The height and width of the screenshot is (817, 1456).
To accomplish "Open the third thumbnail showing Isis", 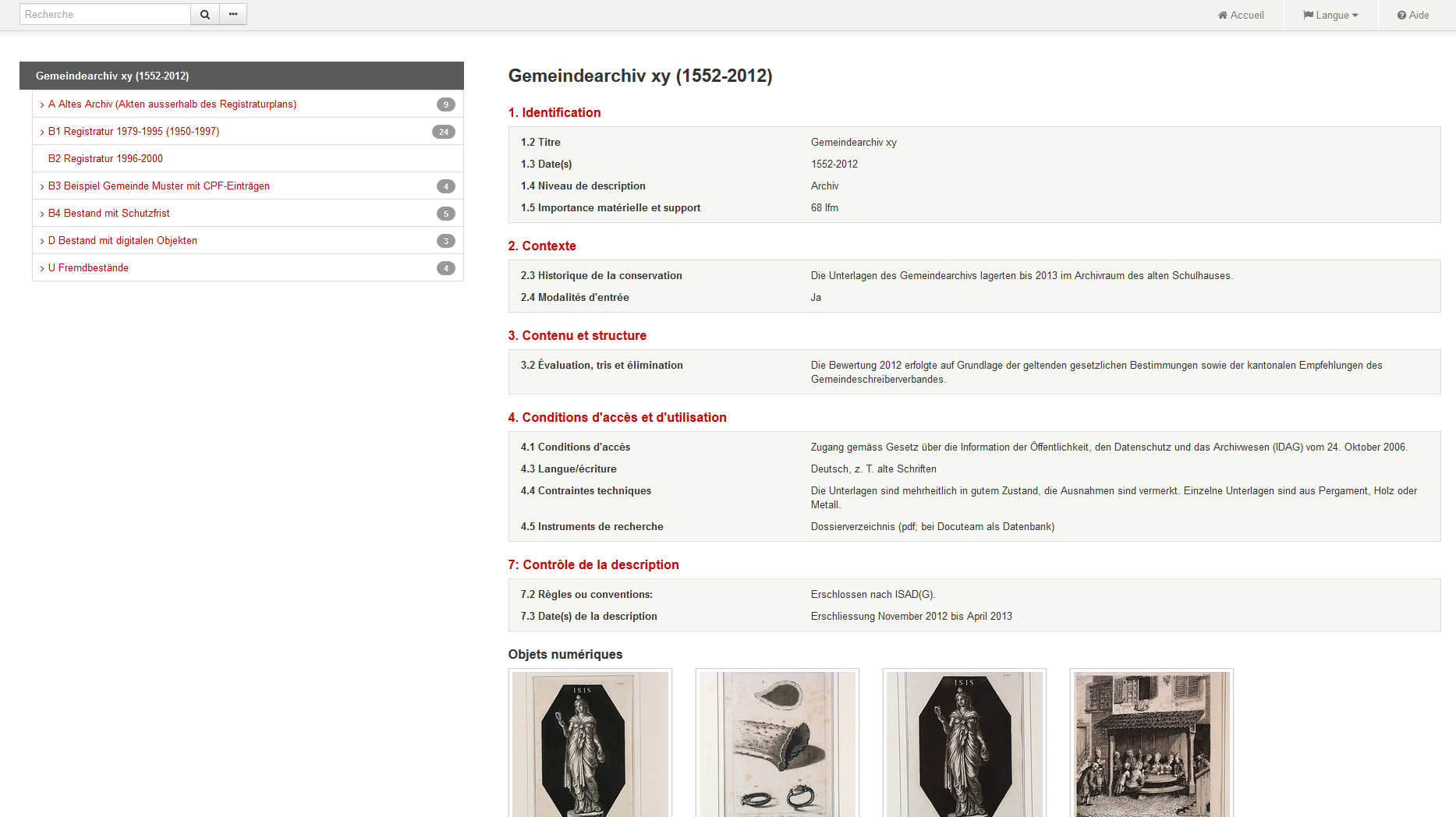I will pos(964,743).
